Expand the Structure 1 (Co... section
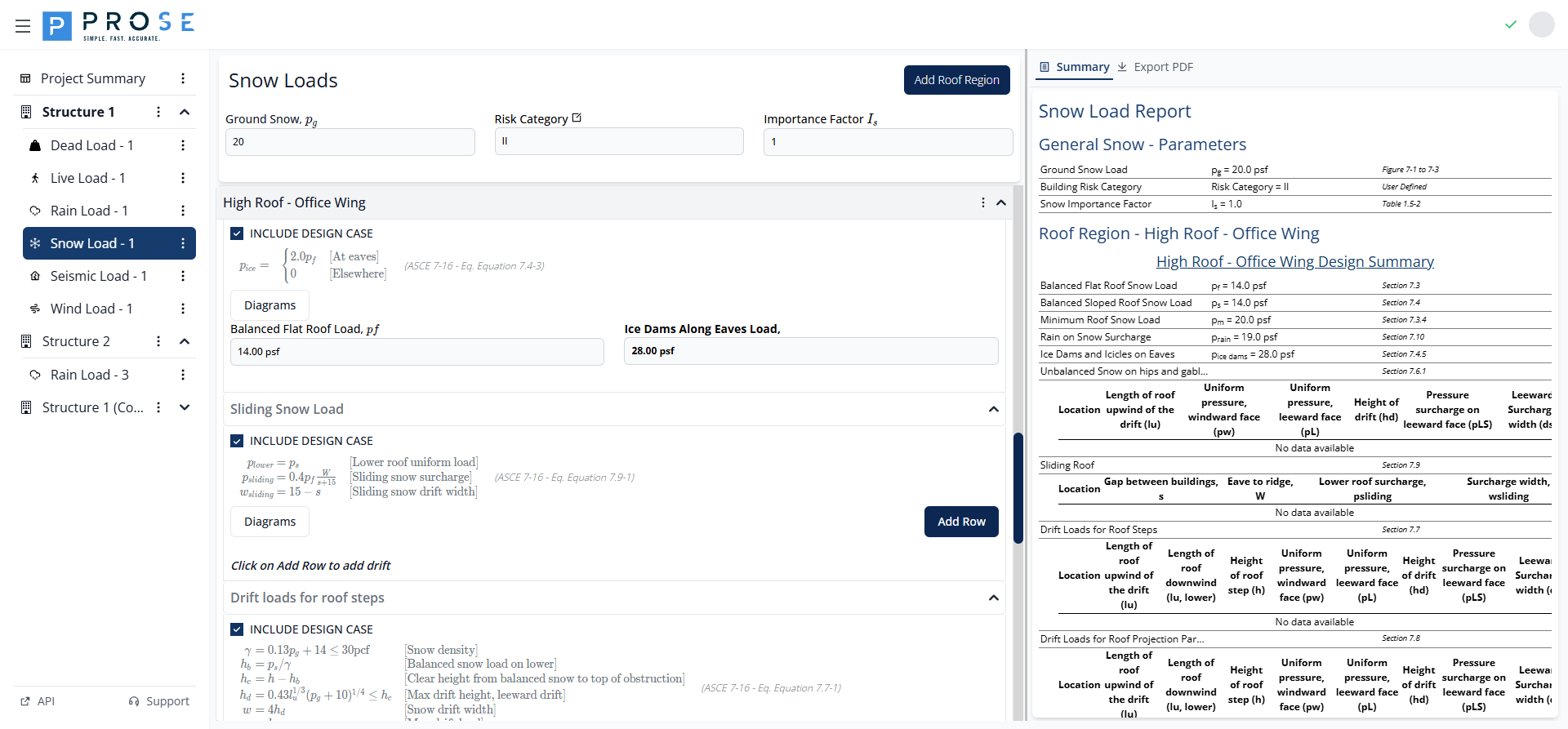Viewport: 1568px width, 729px height. pyautogui.click(x=185, y=407)
